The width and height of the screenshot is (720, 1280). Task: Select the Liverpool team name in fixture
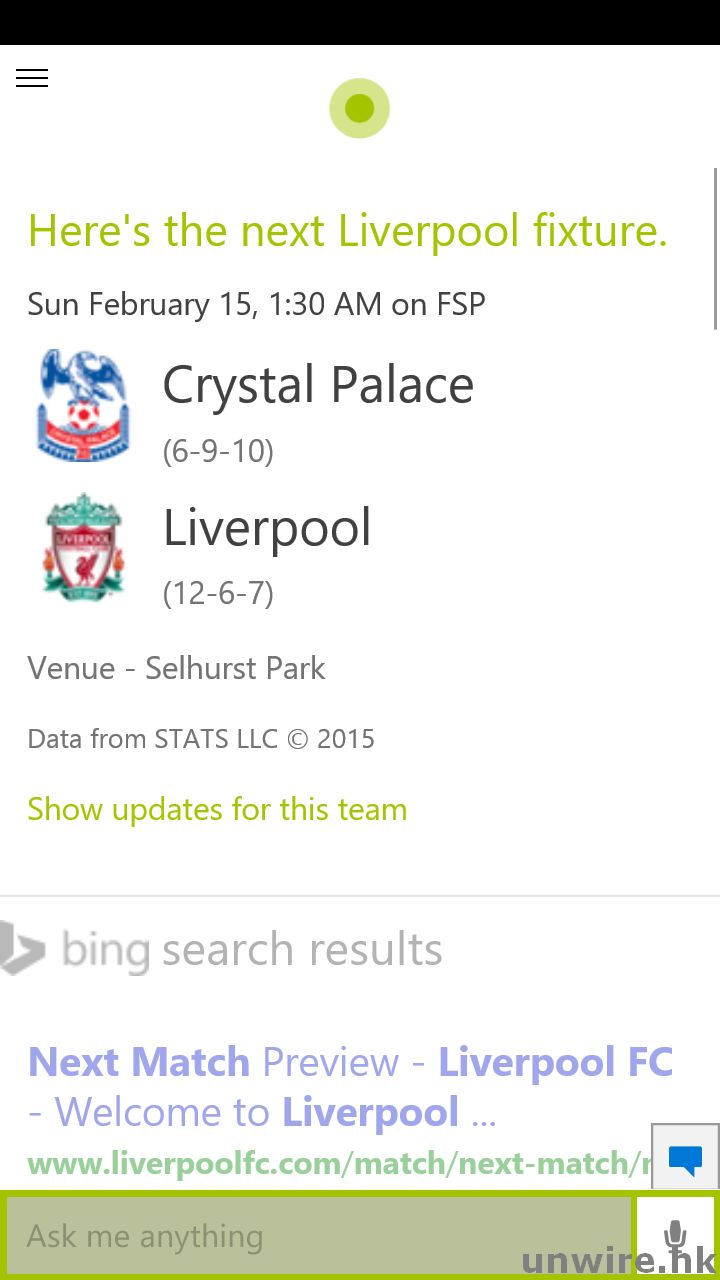tap(267, 528)
